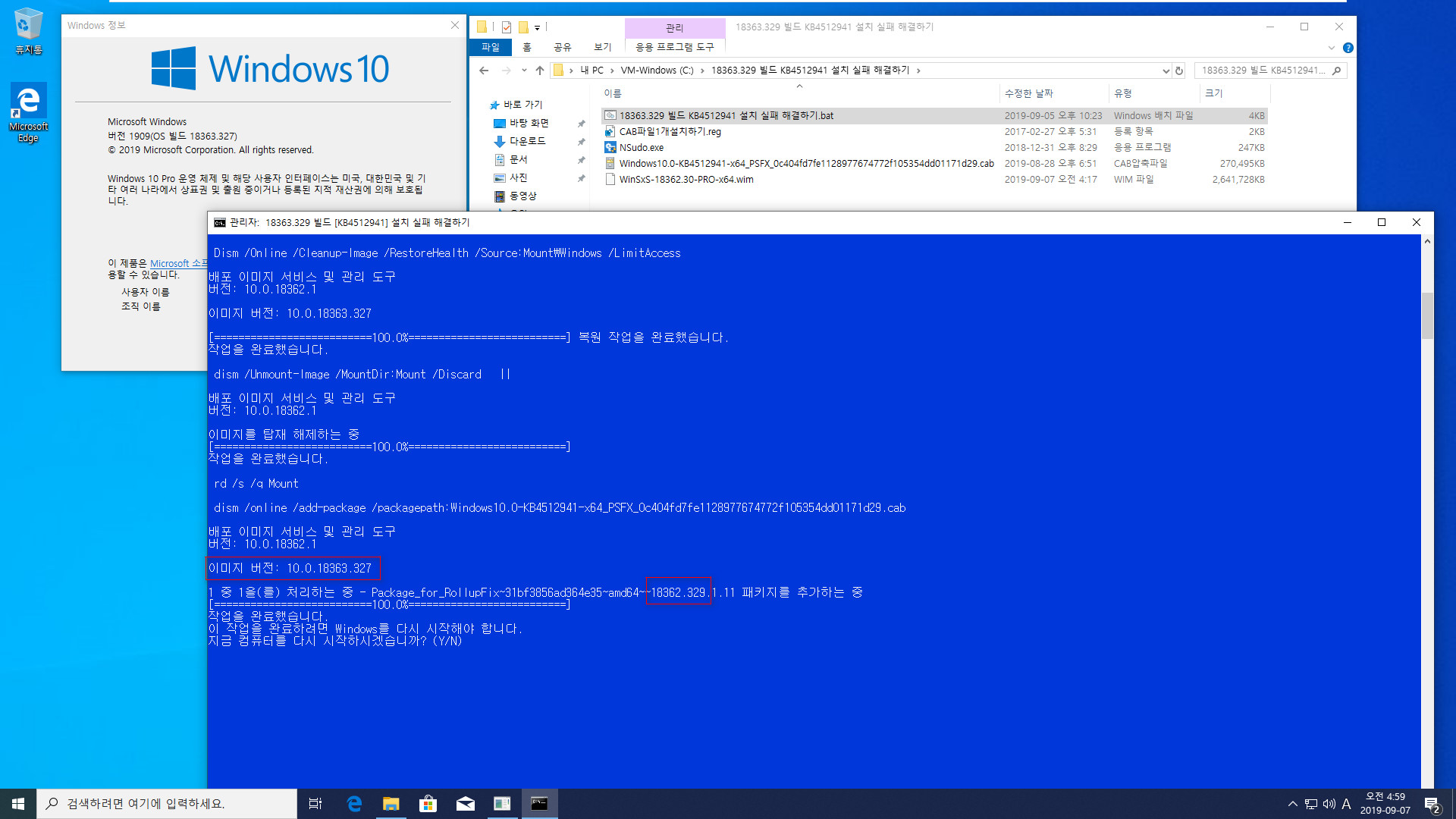Refresh the Explorer folder view
Image resolution: width=1456 pixels, height=819 pixels.
(x=1179, y=71)
